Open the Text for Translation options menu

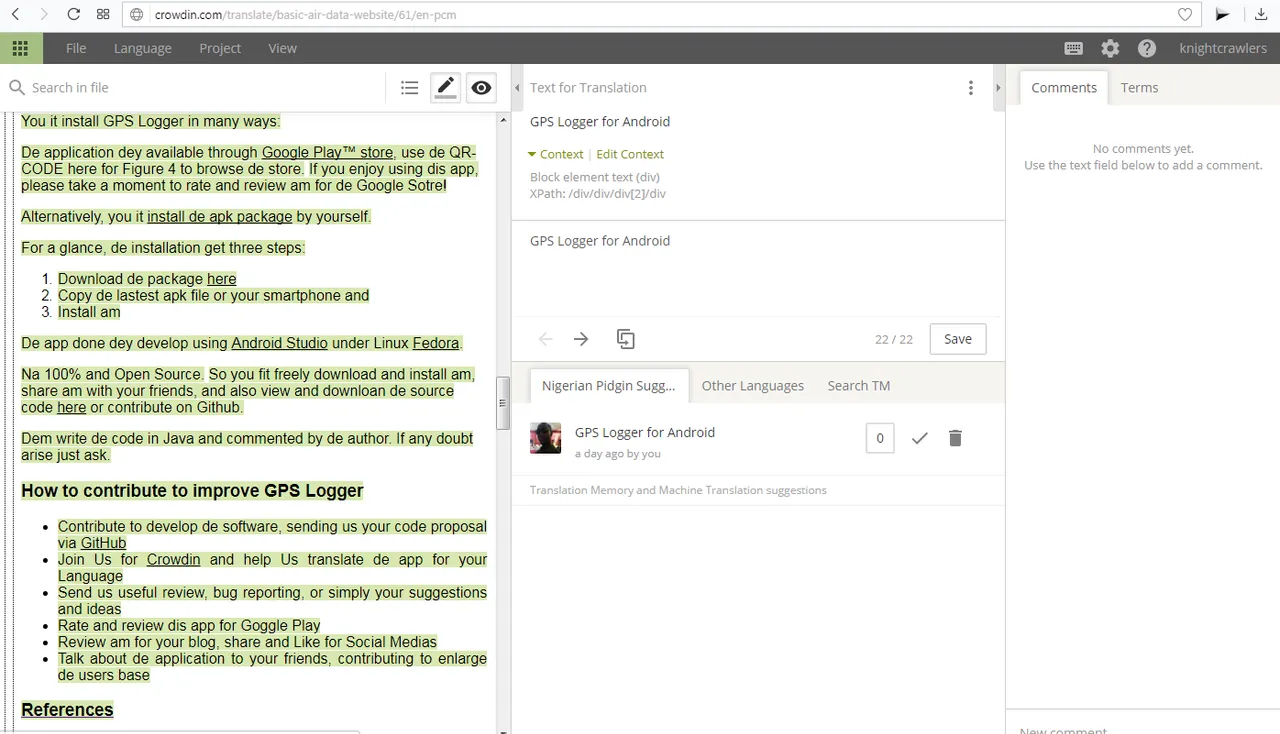coord(970,88)
